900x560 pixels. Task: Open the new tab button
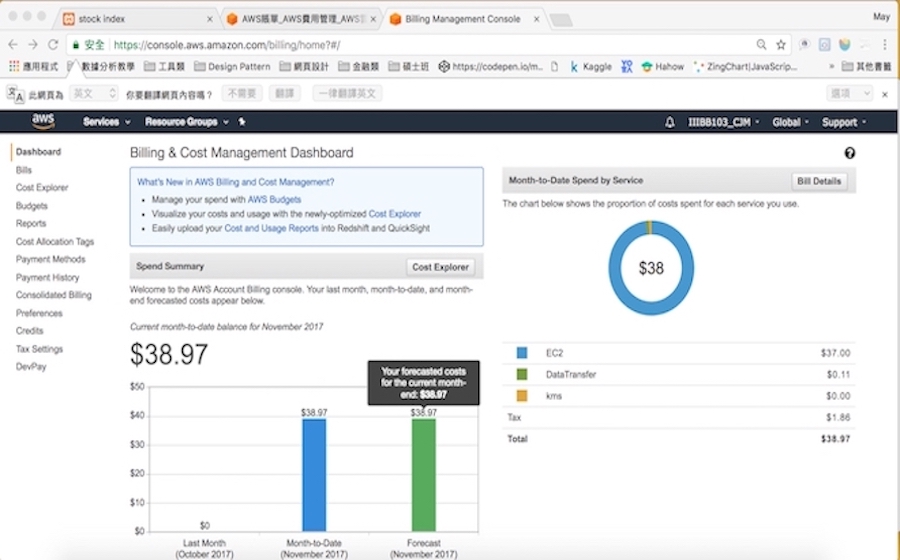point(561,20)
